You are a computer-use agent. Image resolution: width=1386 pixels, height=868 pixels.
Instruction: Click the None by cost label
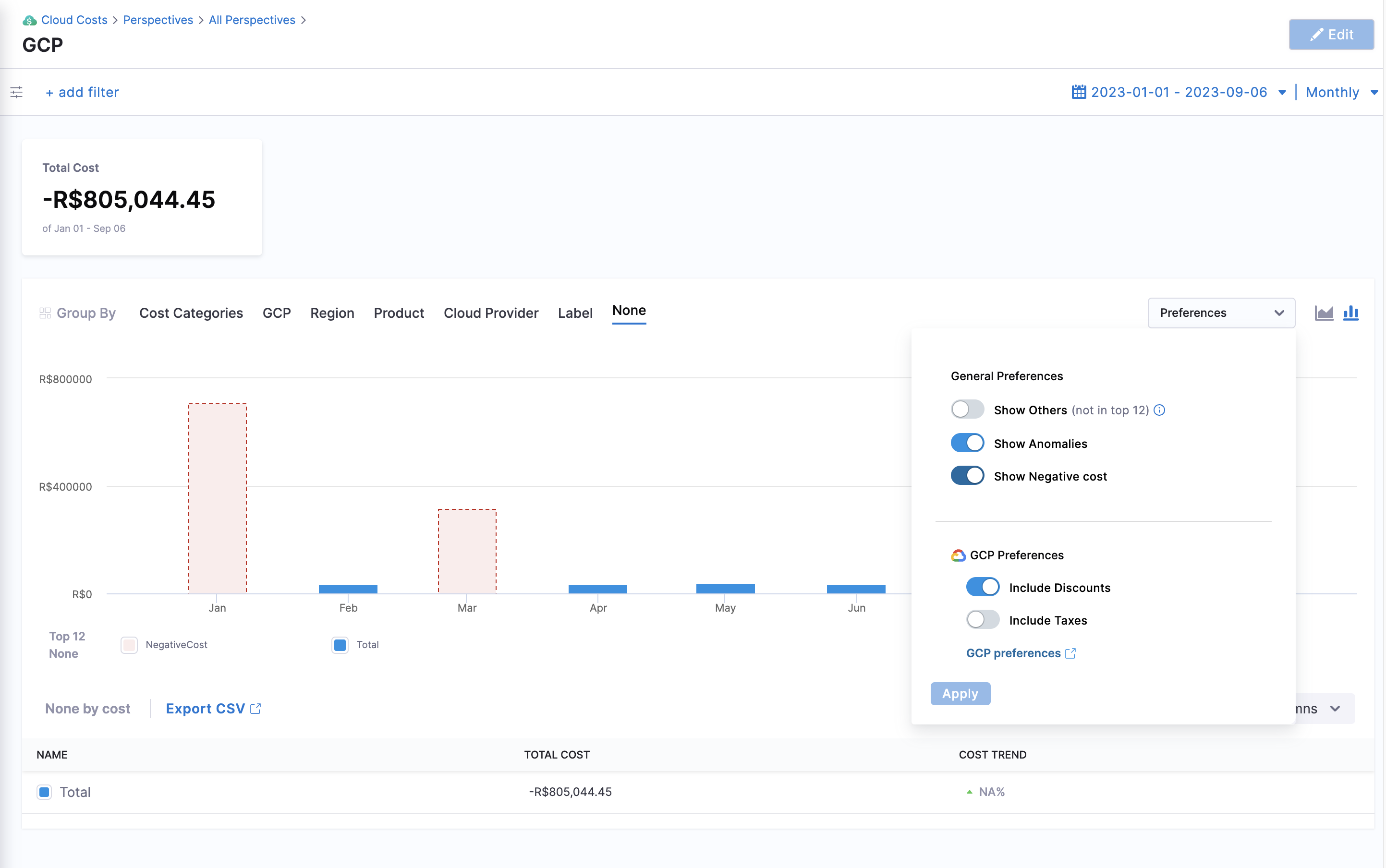point(87,709)
